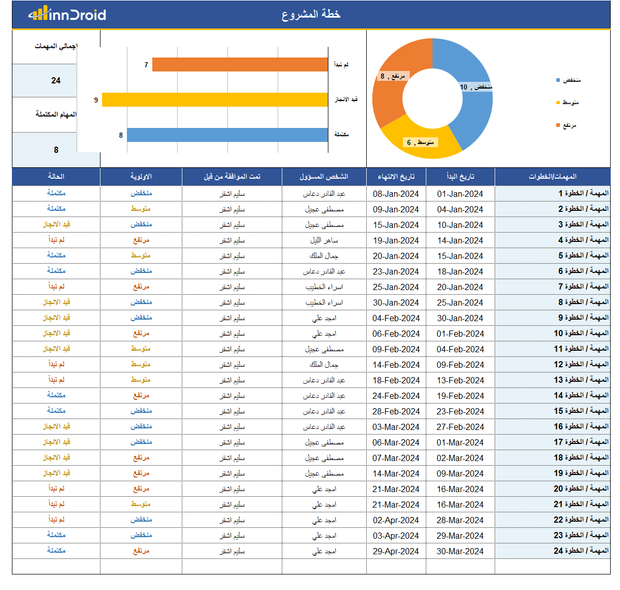
Task: Select the "المهمات/الخطوات" column header
Action: tap(553, 176)
